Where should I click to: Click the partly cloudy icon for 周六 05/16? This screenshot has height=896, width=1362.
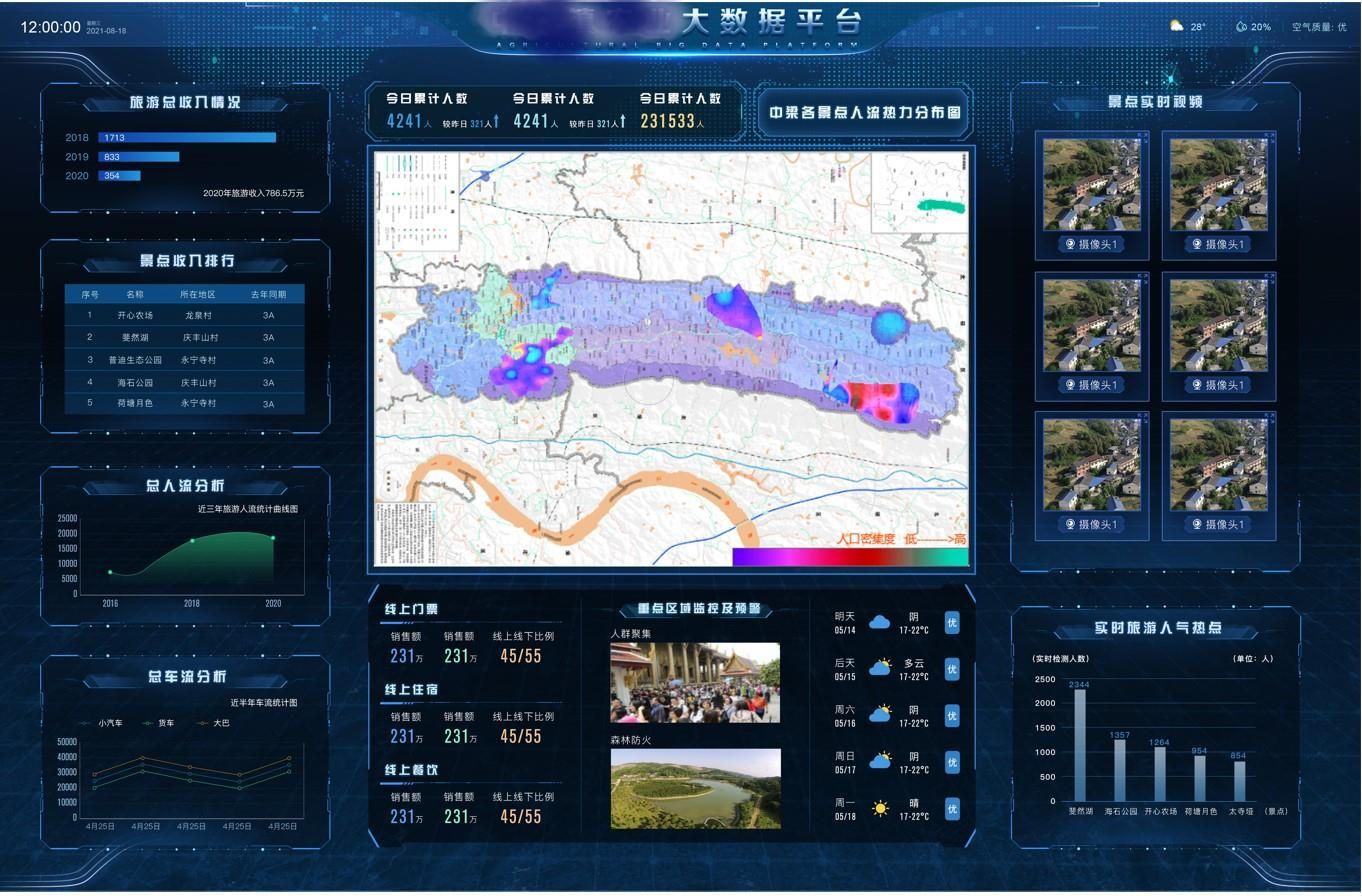[880, 715]
